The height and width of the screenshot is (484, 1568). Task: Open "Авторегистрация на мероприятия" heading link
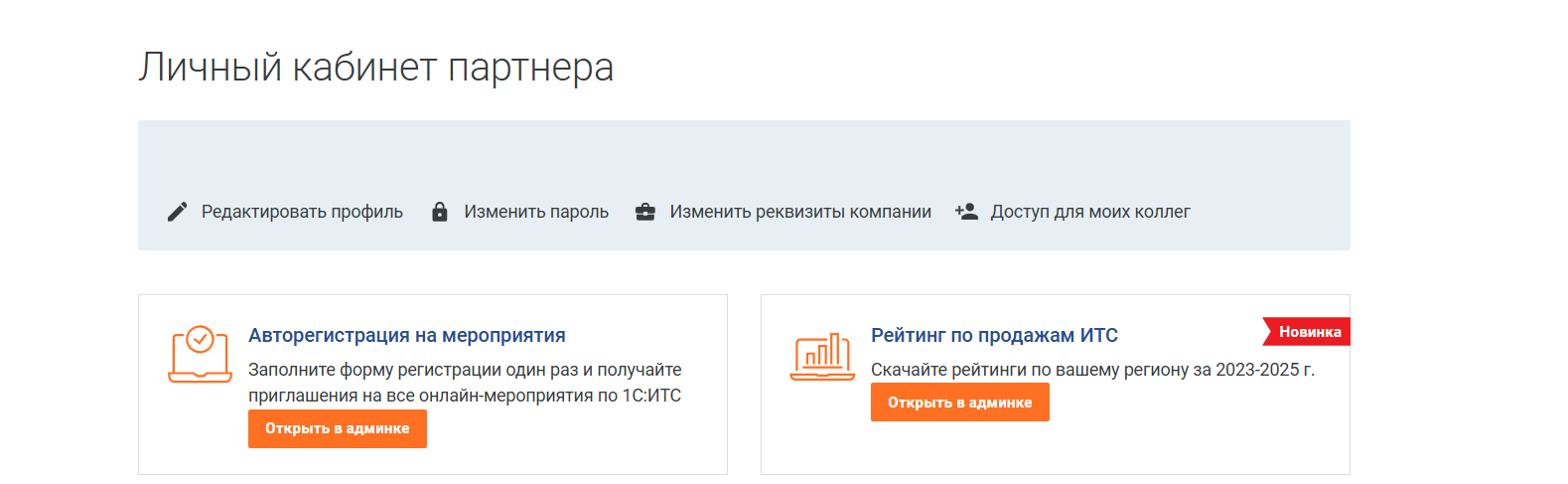(407, 336)
